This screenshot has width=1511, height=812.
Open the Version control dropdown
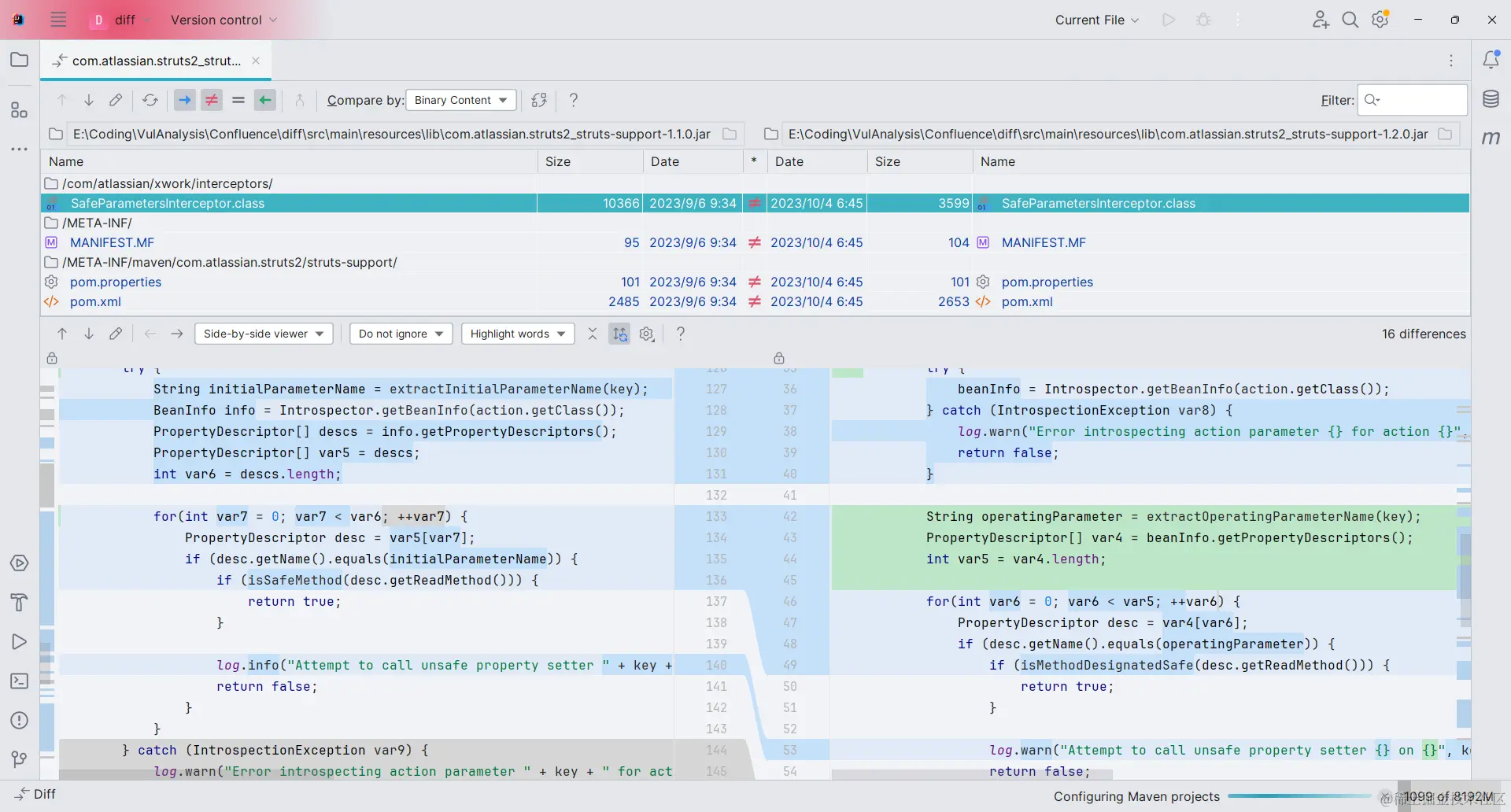pyautogui.click(x=224, y=20)
